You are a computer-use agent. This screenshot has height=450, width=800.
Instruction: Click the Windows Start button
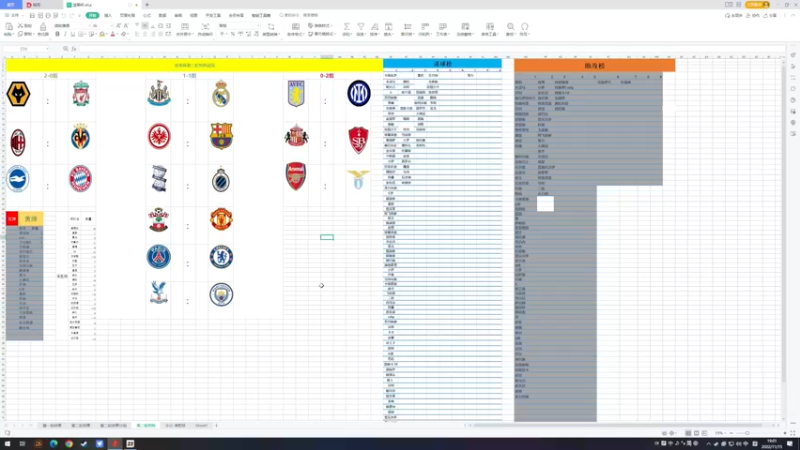(7, 444)
